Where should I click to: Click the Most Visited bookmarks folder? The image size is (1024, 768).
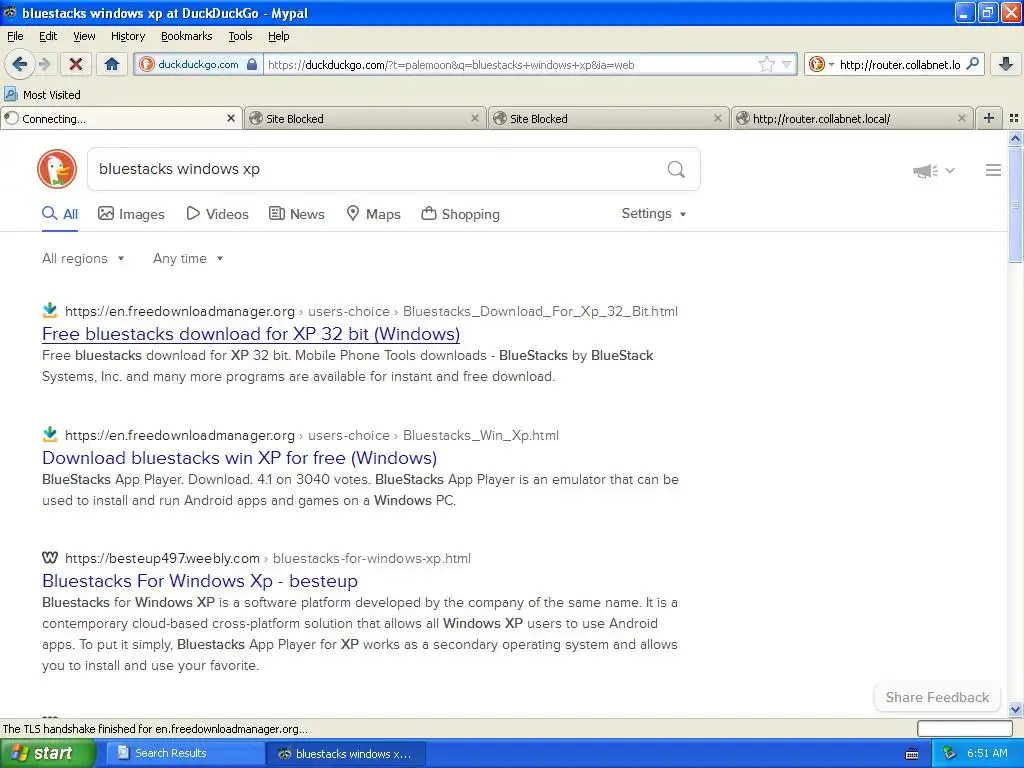click(x=42, y=95)
